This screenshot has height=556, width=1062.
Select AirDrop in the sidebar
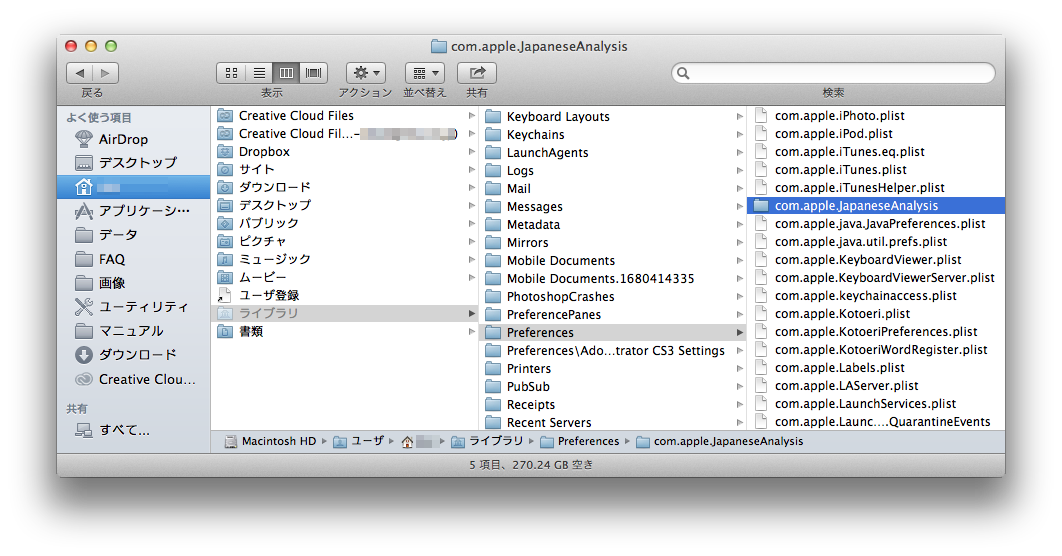(x=133, y=140)
